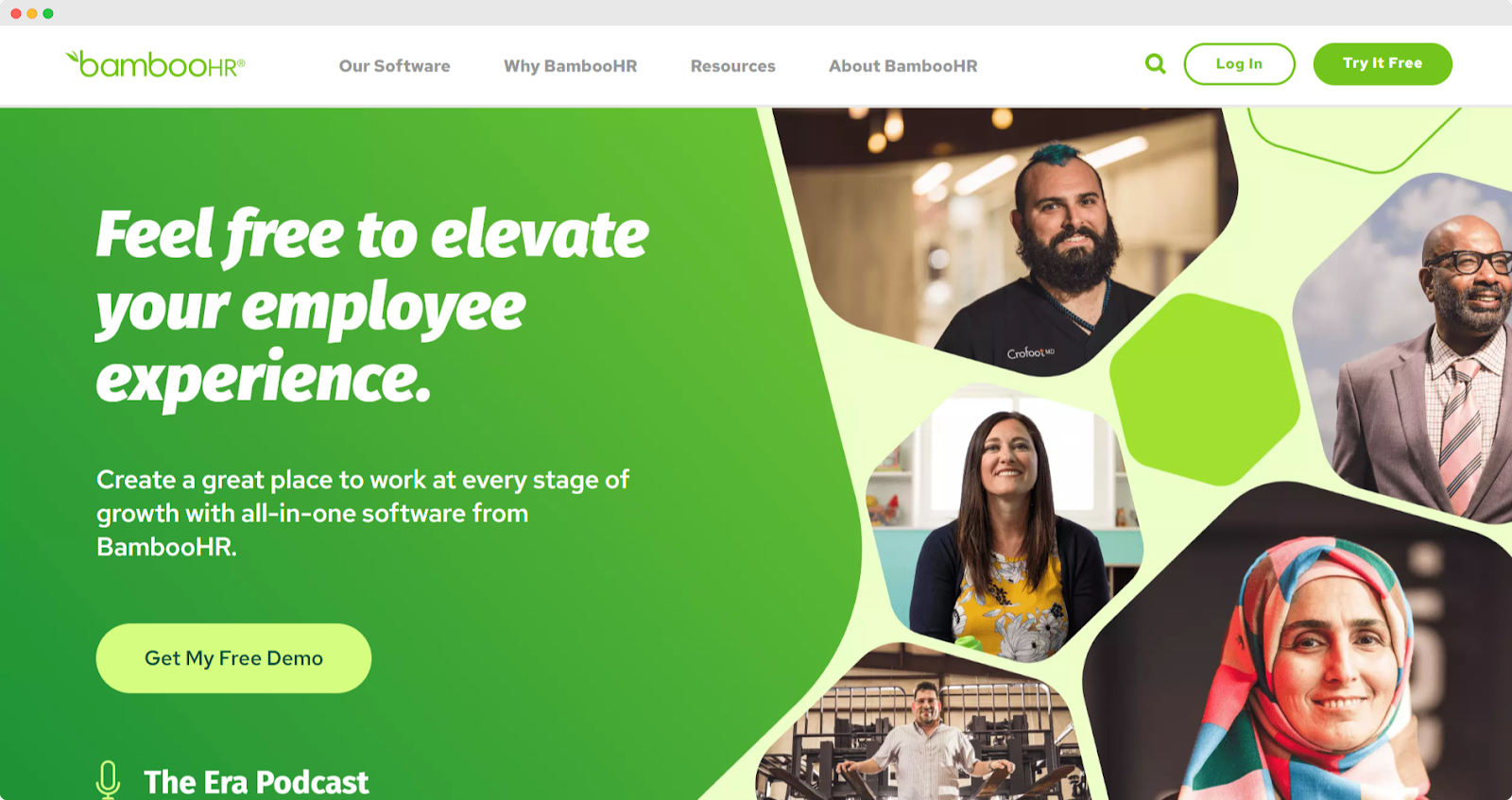Click the Log In button

tap(1239, 64)
